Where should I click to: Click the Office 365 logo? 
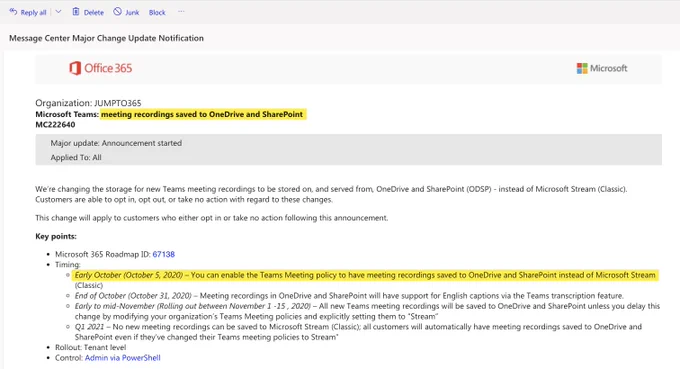[100, 68]
